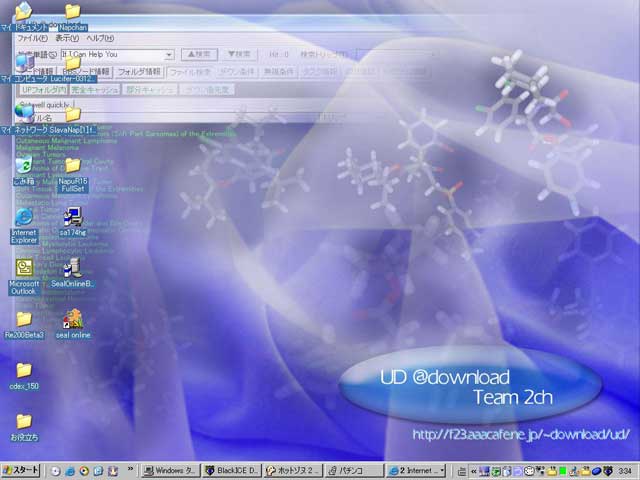Screen dimensions: 640x480
Task: Open the Internet Explorer desktop icon
Action: [x=23, y=217]
